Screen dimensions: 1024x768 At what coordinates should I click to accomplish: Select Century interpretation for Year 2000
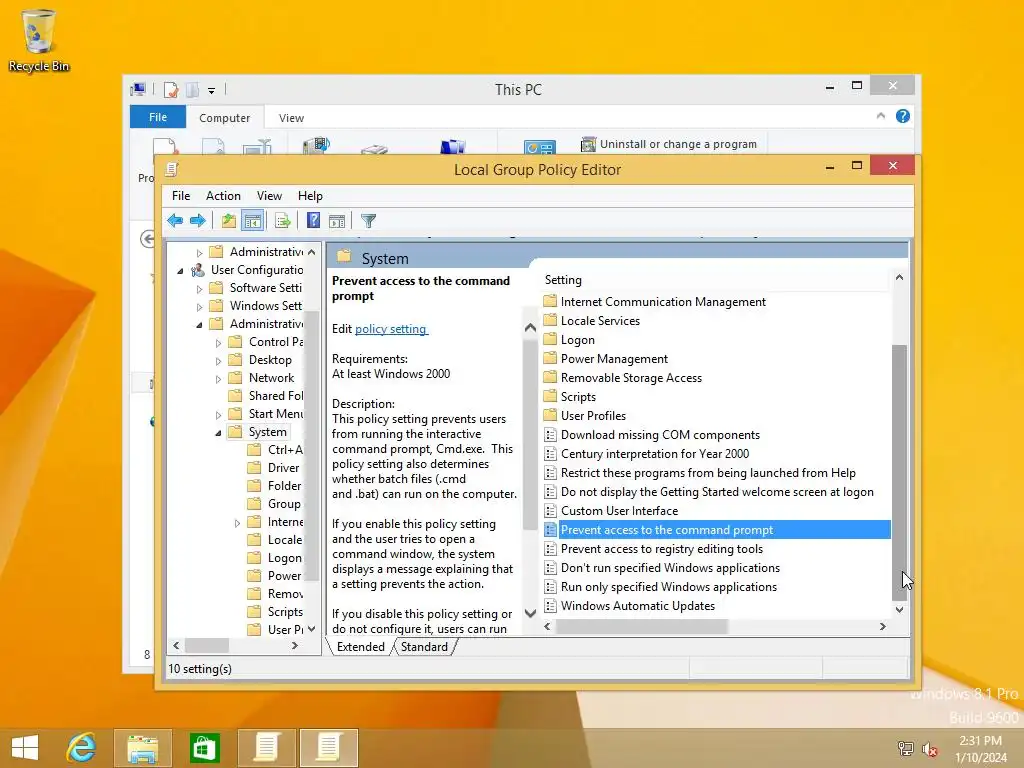654,453
